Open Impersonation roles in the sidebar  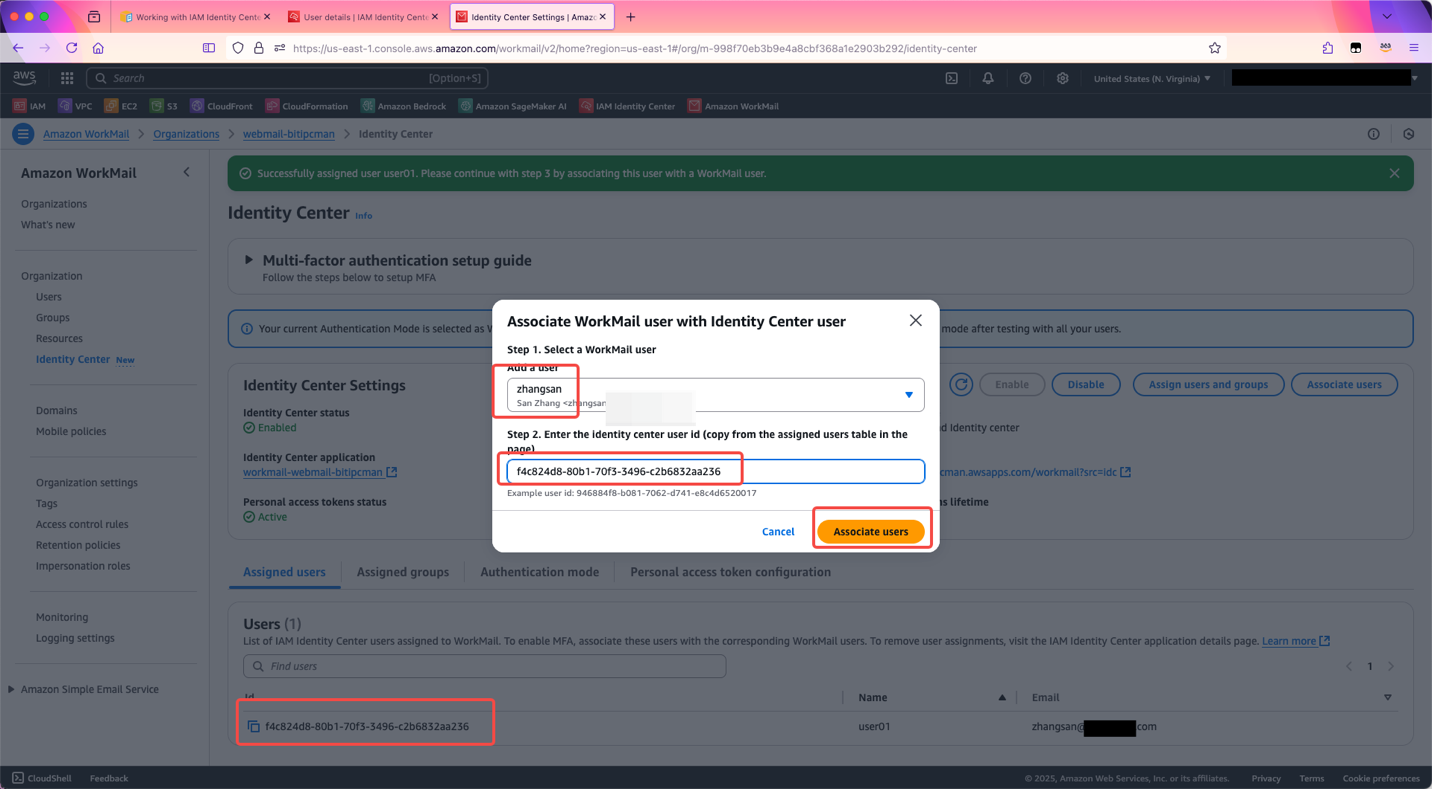tap(83, 566)
